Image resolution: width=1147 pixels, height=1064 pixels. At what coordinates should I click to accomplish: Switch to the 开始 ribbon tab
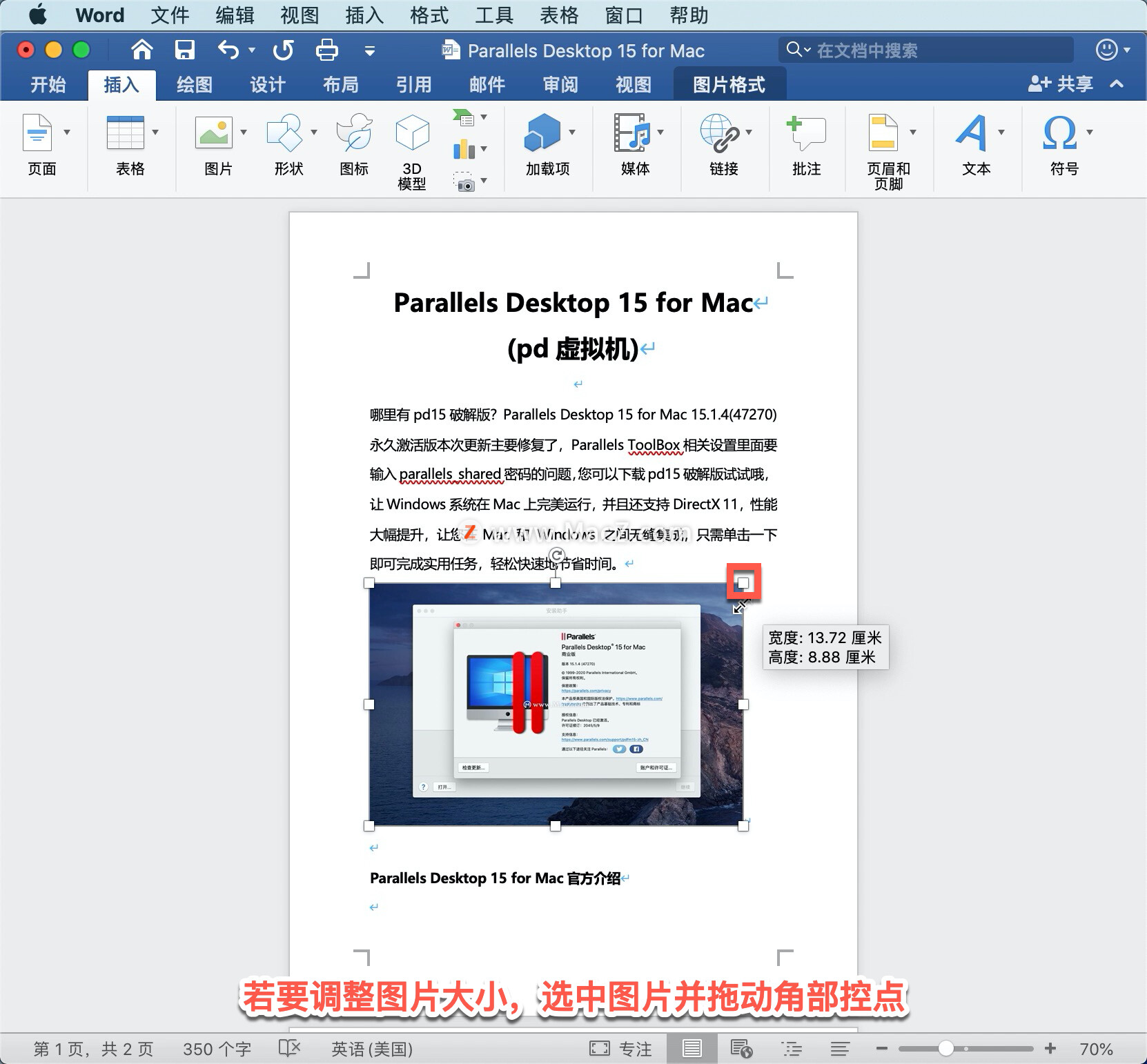tap(48, 85)
